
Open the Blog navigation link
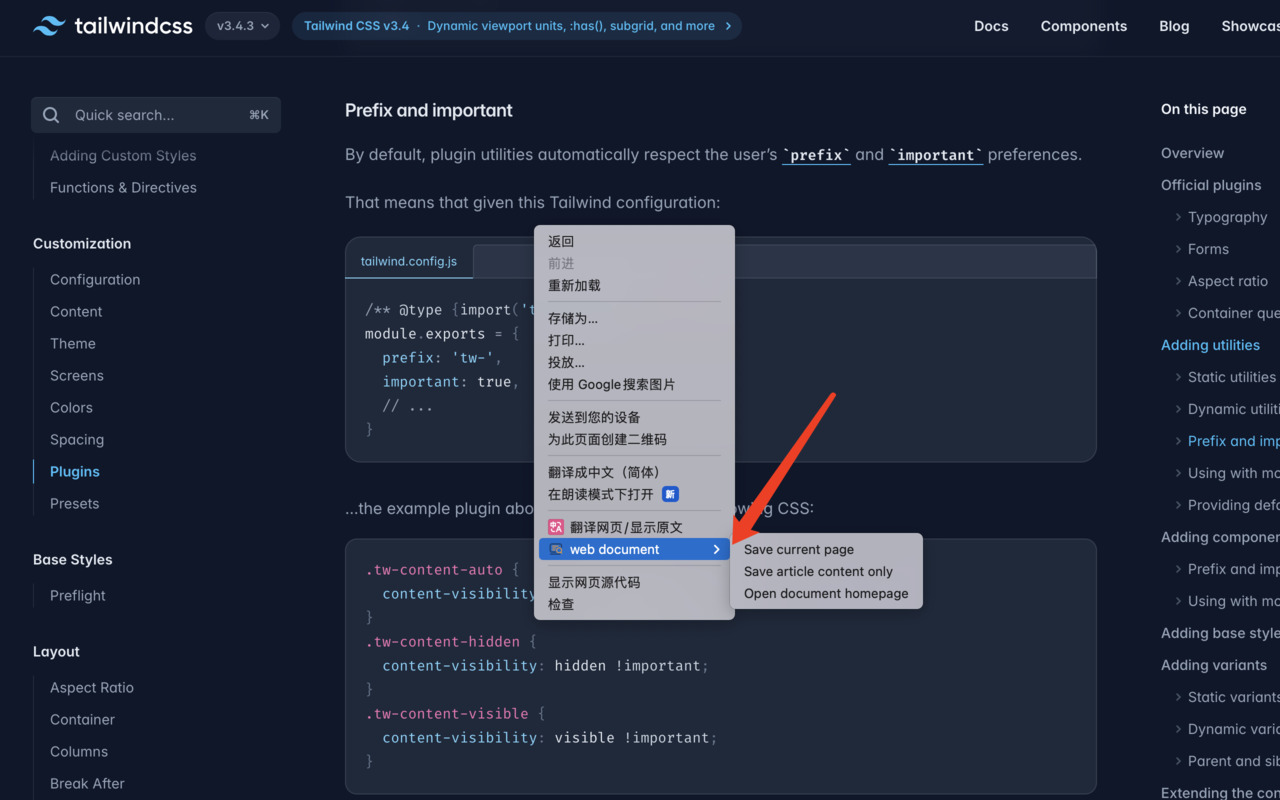pyautogui.click(x=1174, y=26)
